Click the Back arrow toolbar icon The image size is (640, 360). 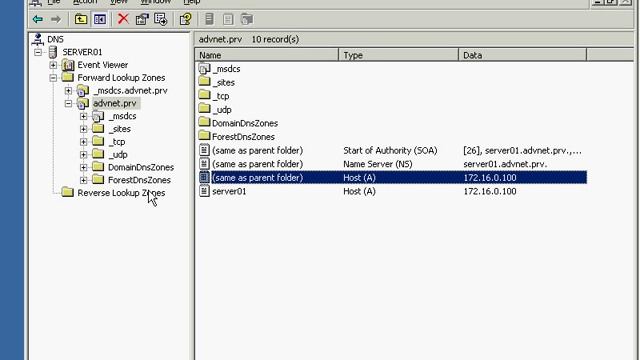coord(38,19)
